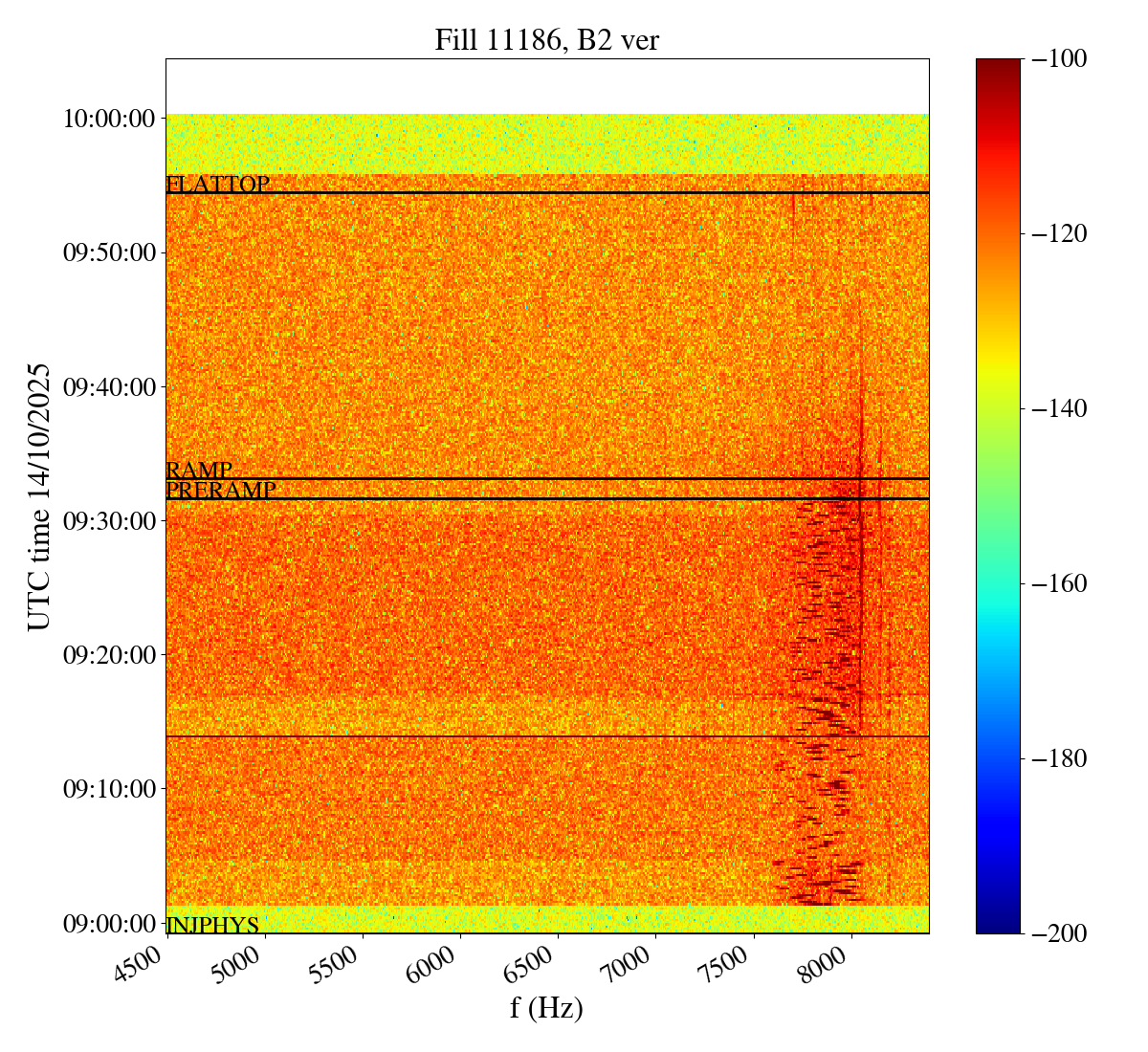Click the −100 colorbar tick label
1148x1052 pixels.
tap(1057, 59)
